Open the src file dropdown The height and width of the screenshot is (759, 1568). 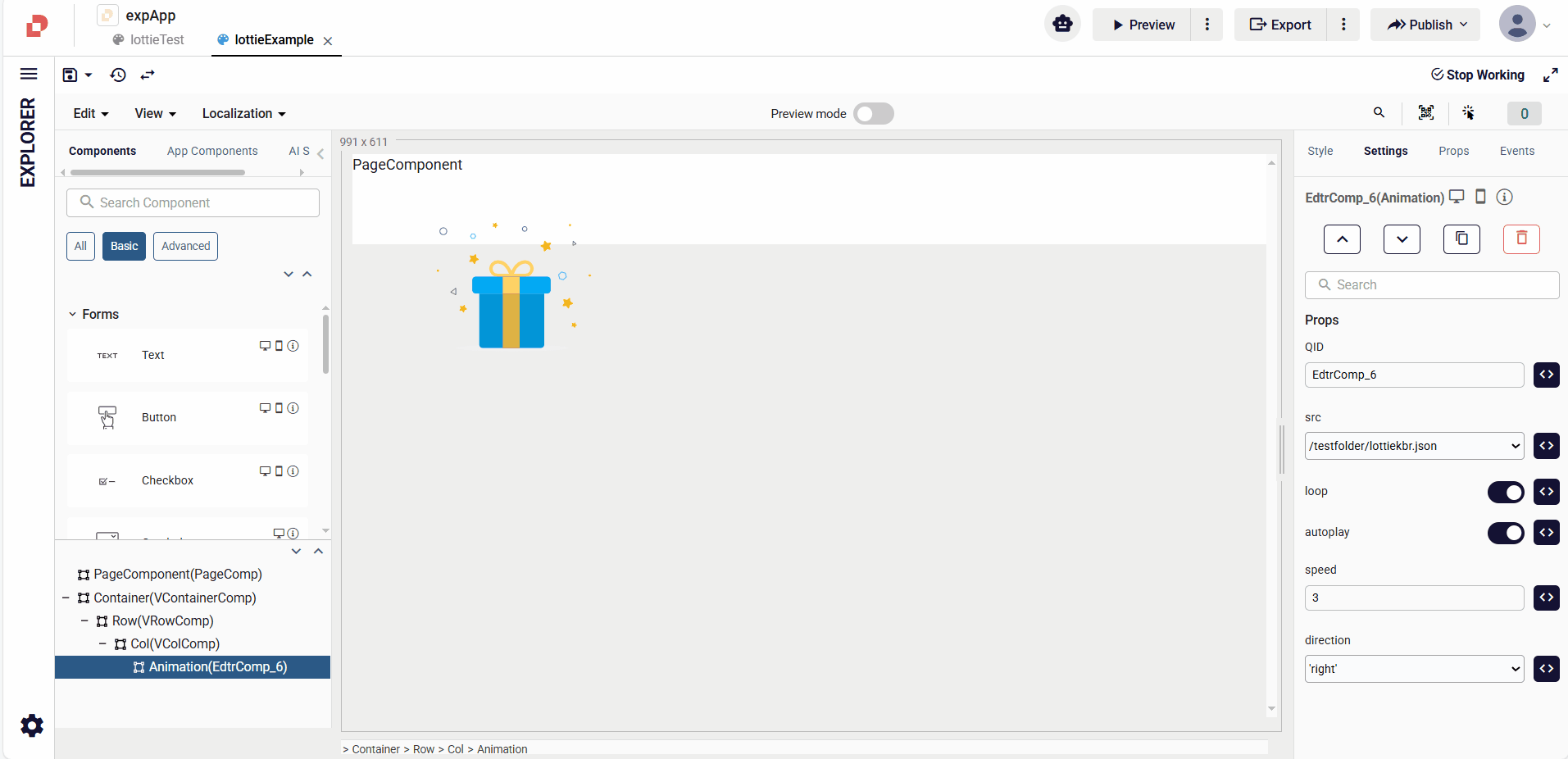[1414, 446]
